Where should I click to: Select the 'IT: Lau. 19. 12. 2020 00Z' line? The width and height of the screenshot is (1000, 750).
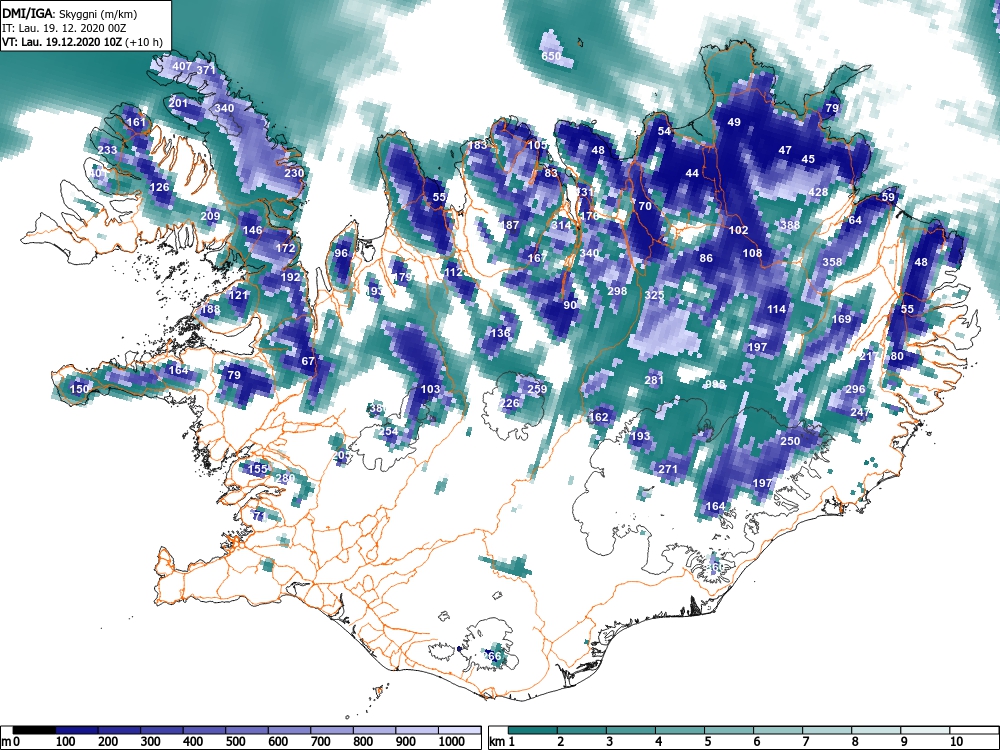click(64, 28)
